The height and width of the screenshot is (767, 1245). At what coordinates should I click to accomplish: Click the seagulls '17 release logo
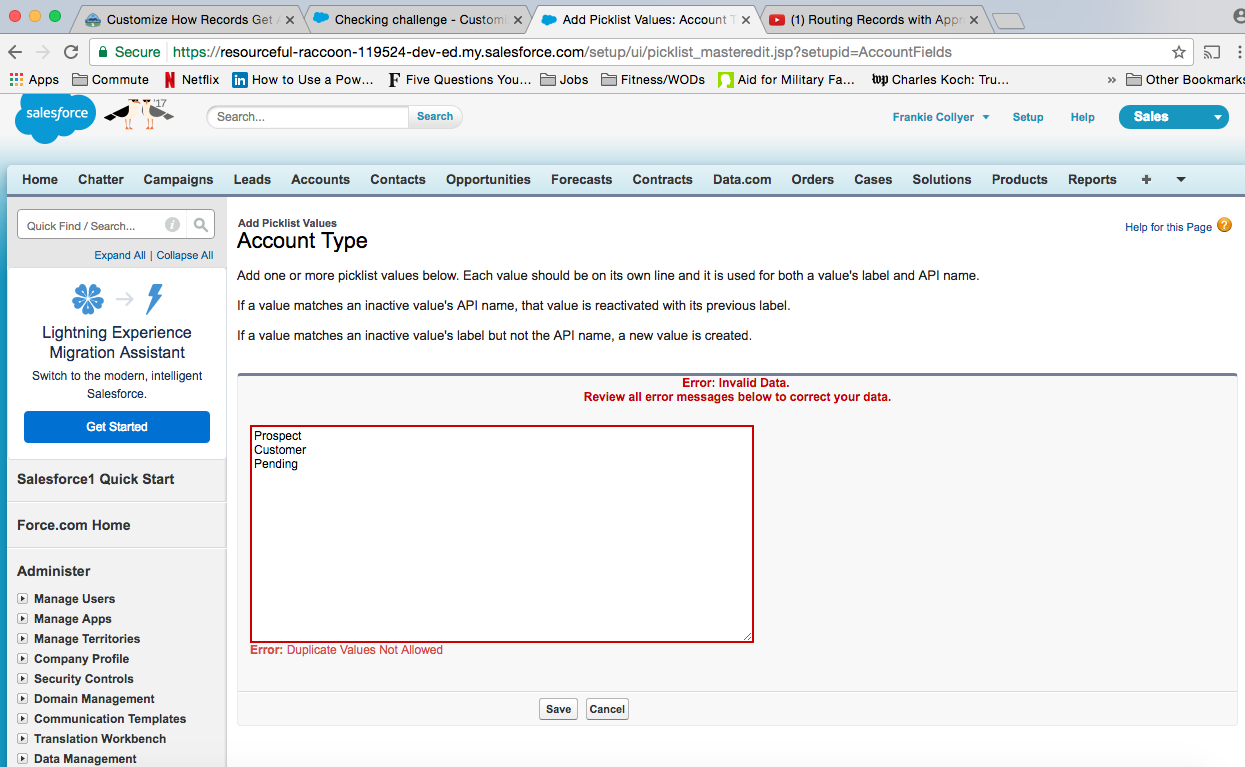[138, 114]
